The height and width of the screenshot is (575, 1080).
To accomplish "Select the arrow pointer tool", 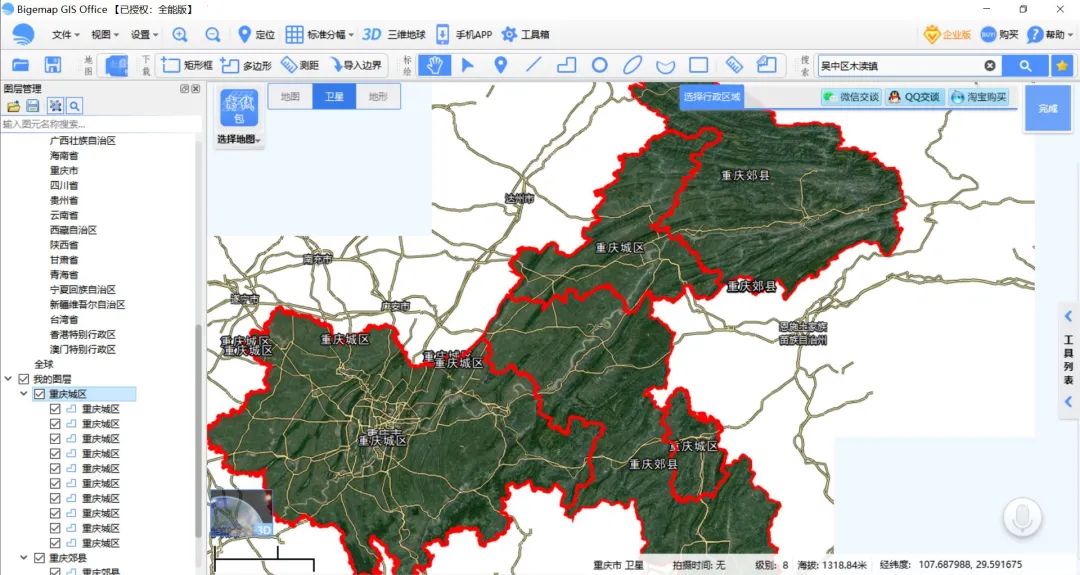I will [468, 65].
